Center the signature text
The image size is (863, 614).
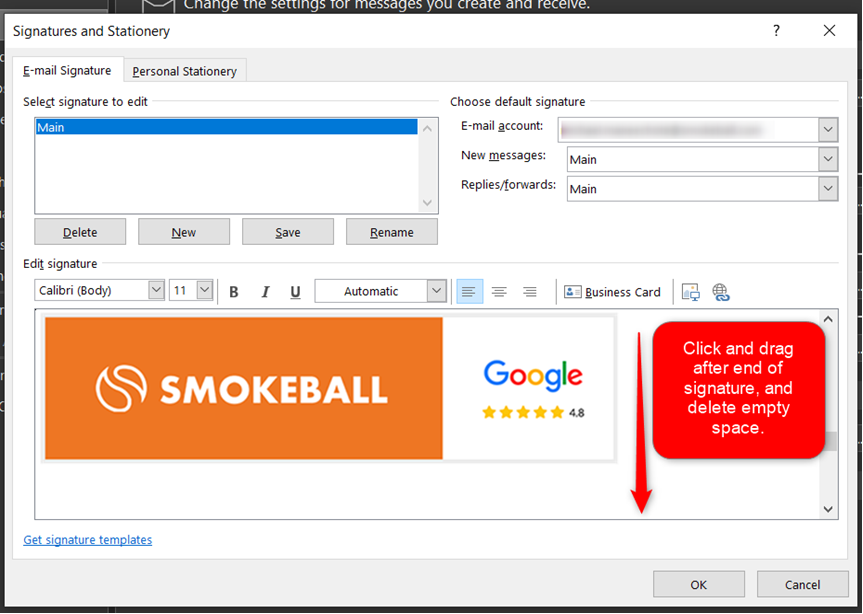(x=499, y=292)
